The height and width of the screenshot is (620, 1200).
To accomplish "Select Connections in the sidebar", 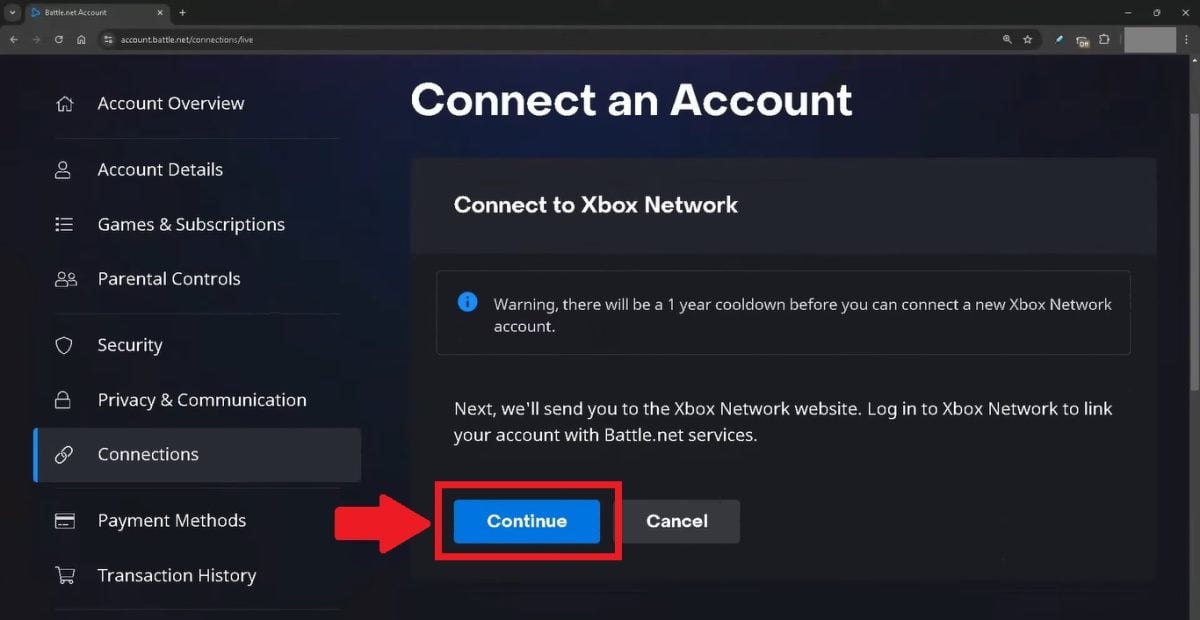I will pos(148,455).
